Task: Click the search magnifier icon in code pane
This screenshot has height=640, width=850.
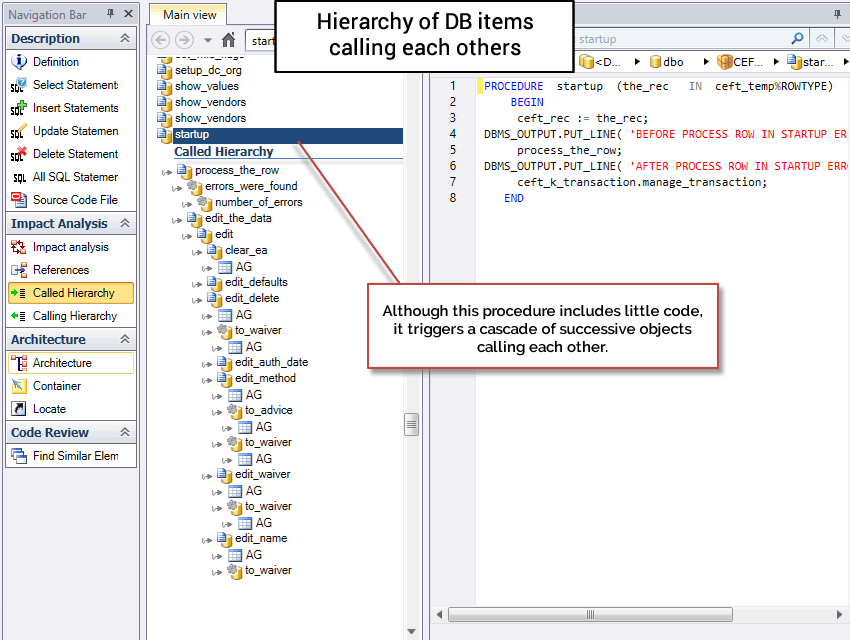Action: click(797, 39)
